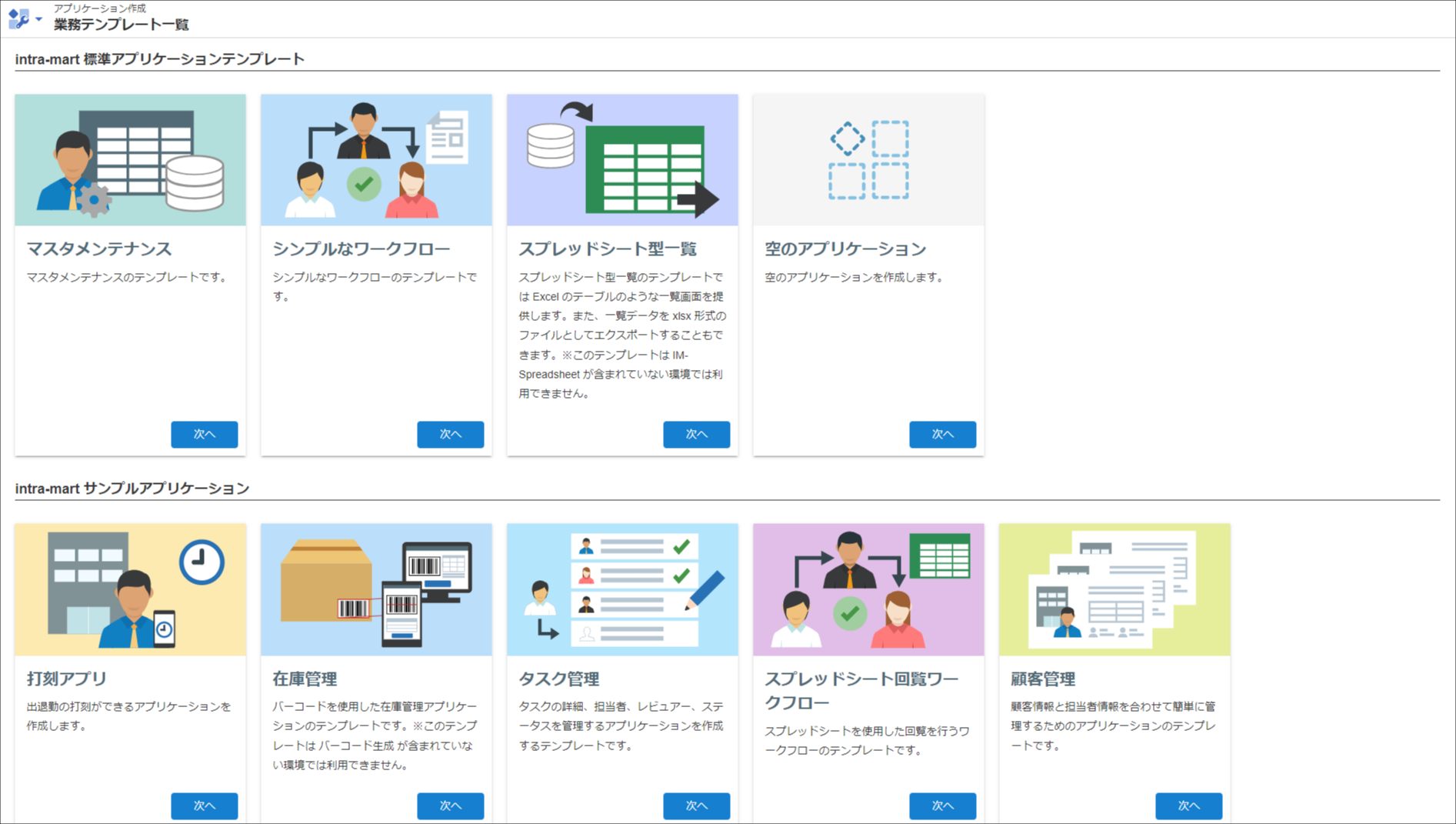Expand the dropdown arrow beside app icon
Image resolution: width=1456 pixels, height=824 pixels.
coord(38,19)
